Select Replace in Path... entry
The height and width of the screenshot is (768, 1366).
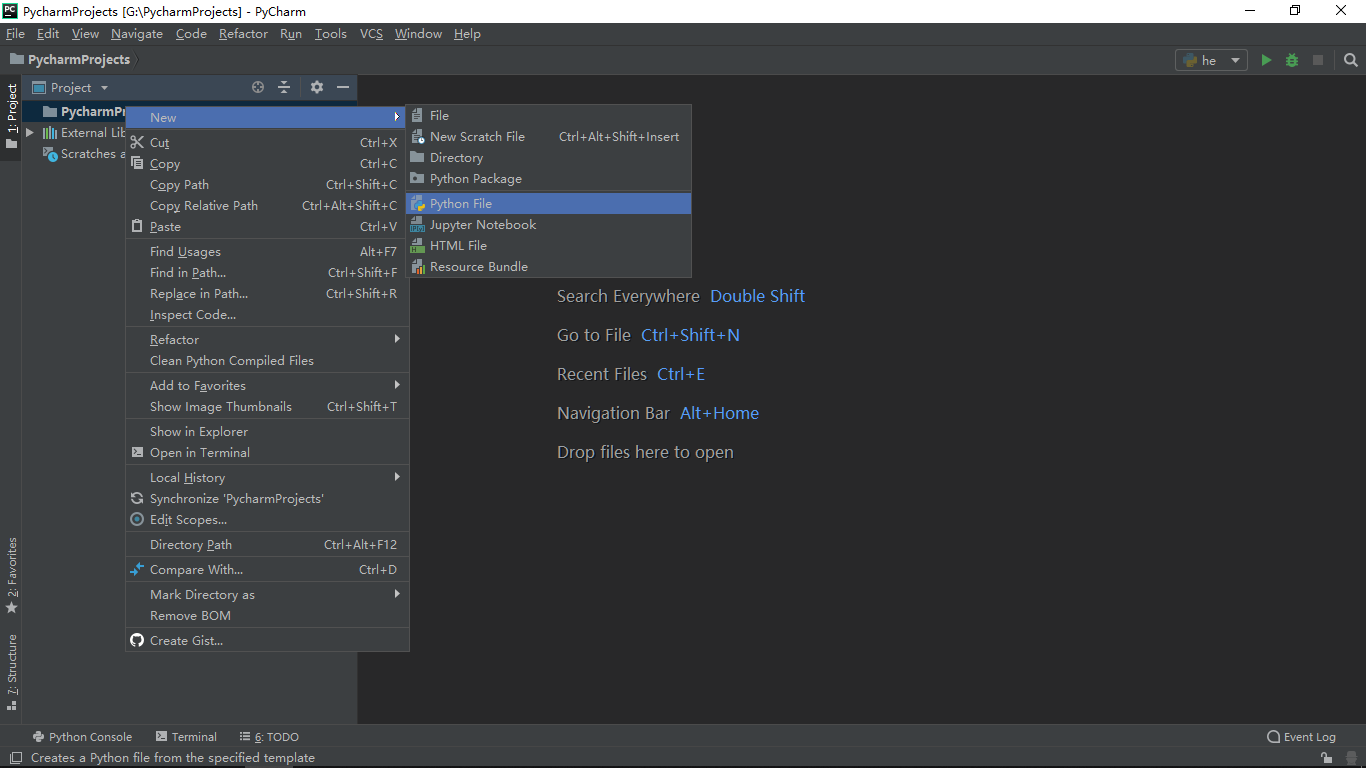(x=267, y=293)
